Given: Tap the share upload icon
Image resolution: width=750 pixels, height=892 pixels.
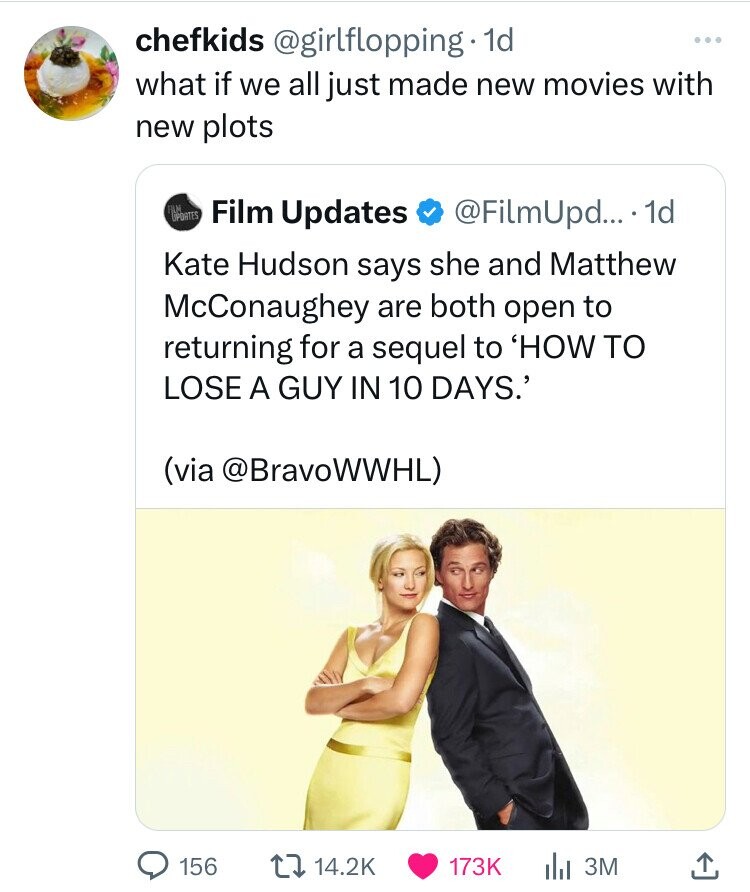Looking at the screenshot, I should [x=704, y=866].
